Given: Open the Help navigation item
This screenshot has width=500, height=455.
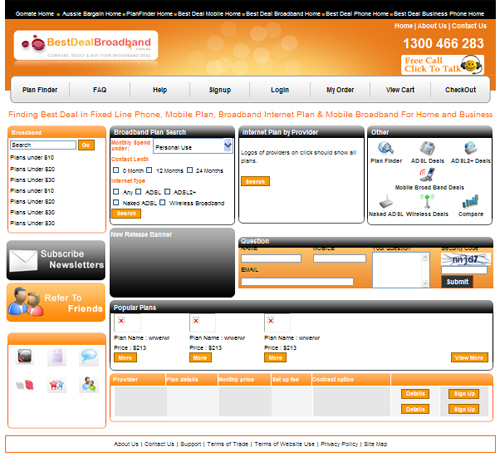Looking at the screenshot, I should click(x=160, y=90).
